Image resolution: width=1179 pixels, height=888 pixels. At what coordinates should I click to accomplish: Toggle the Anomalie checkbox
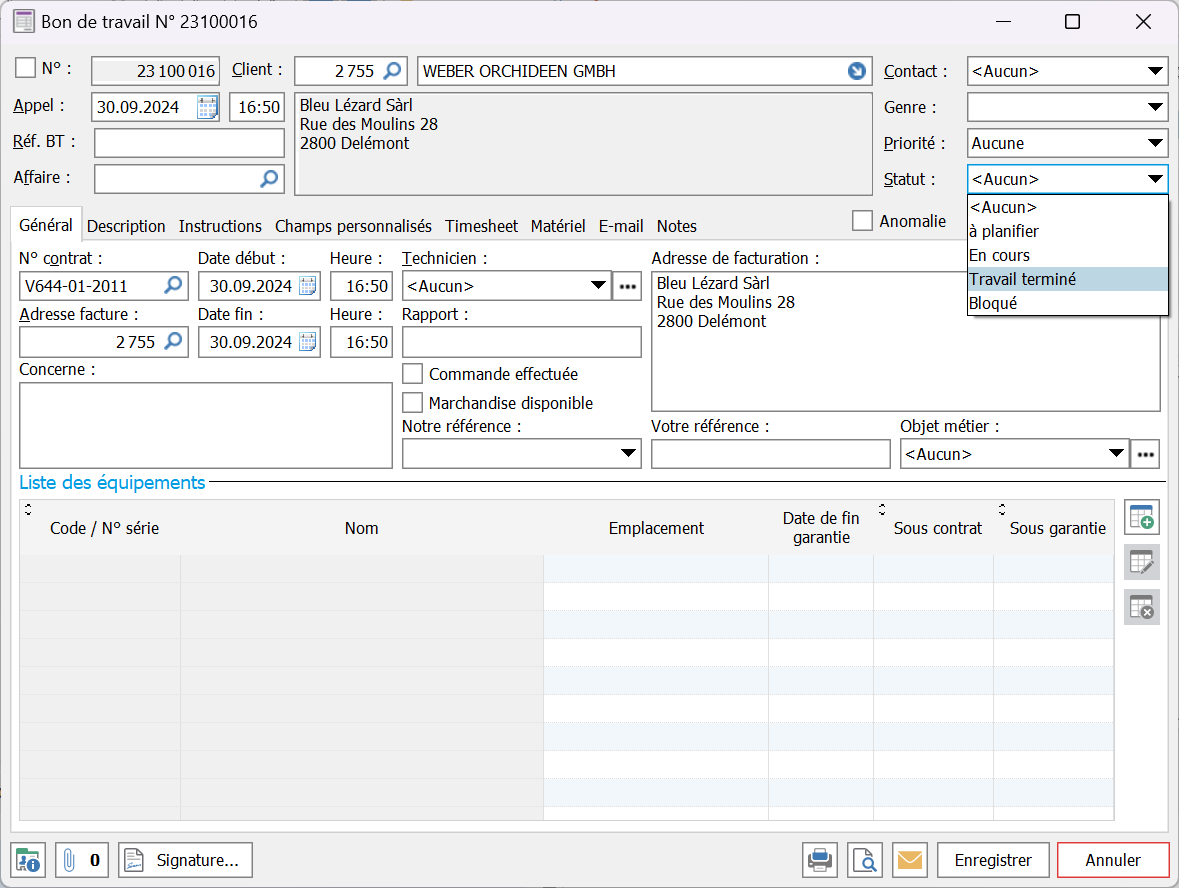pyautogui.click(x=862, y=221)
